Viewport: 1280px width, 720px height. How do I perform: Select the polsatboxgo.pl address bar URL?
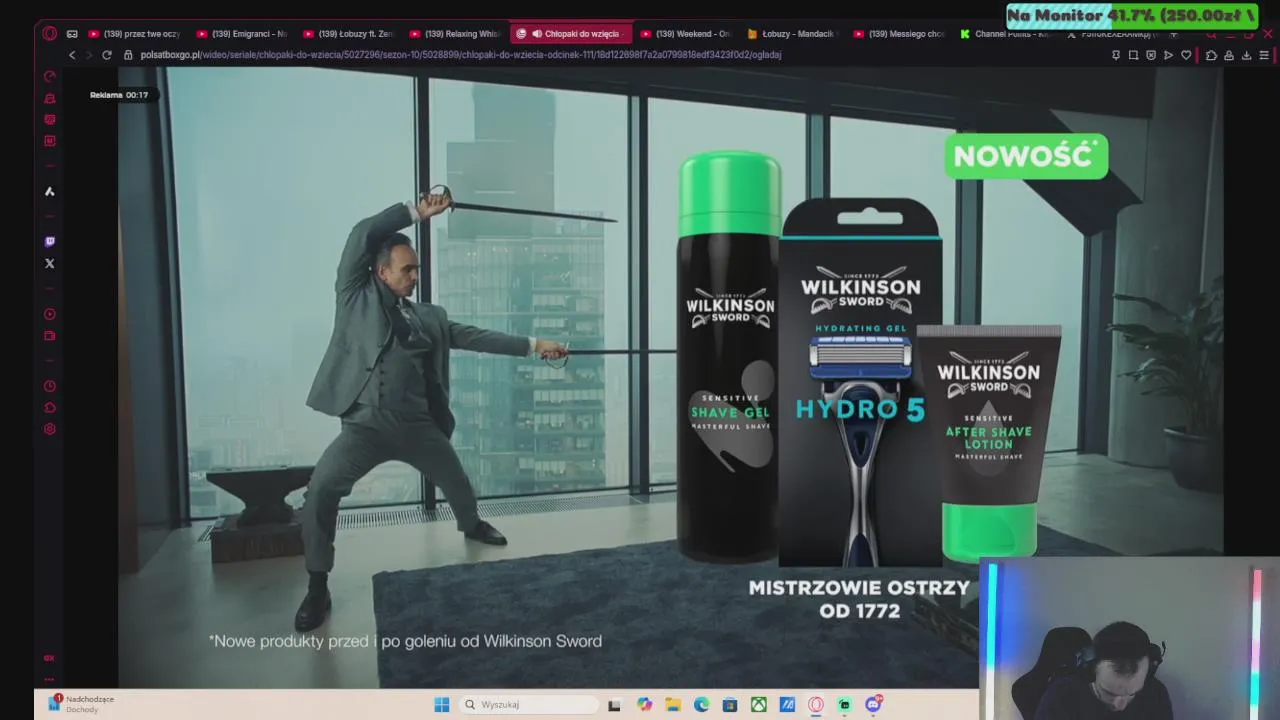460,55
